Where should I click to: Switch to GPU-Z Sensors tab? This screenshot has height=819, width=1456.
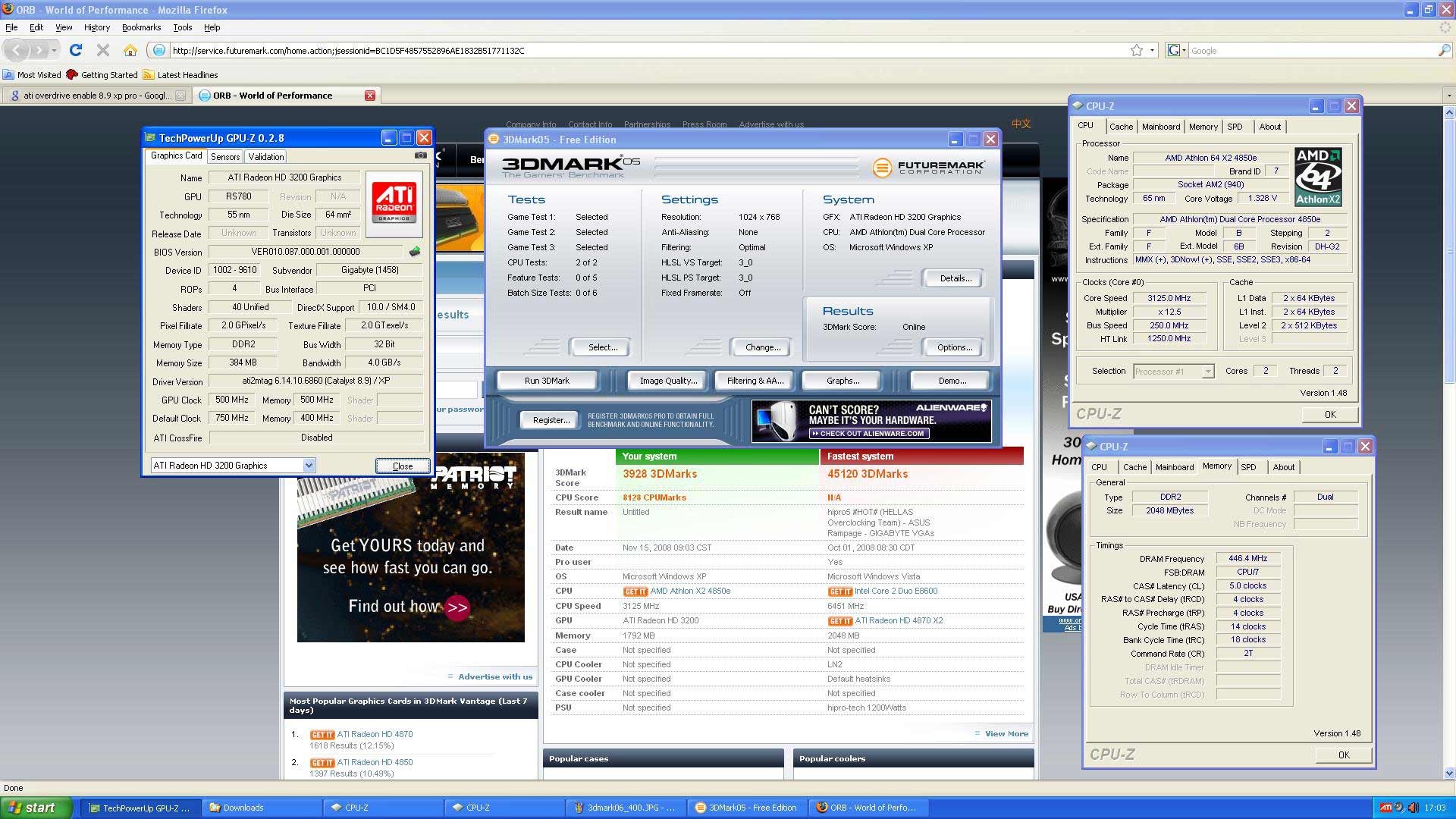[225, 156]
